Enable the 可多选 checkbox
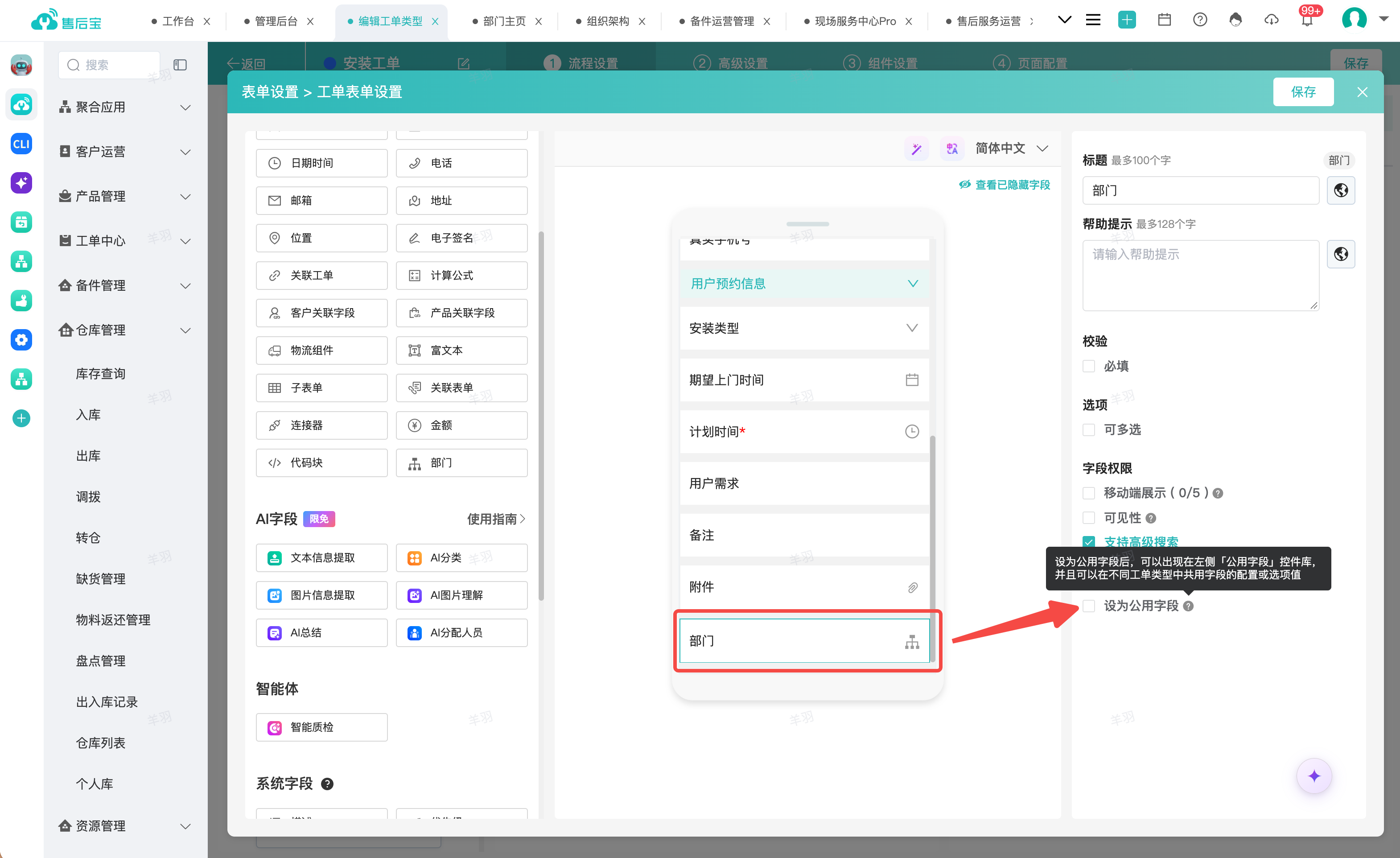Screen dimensions: 1400x858 1089,430
